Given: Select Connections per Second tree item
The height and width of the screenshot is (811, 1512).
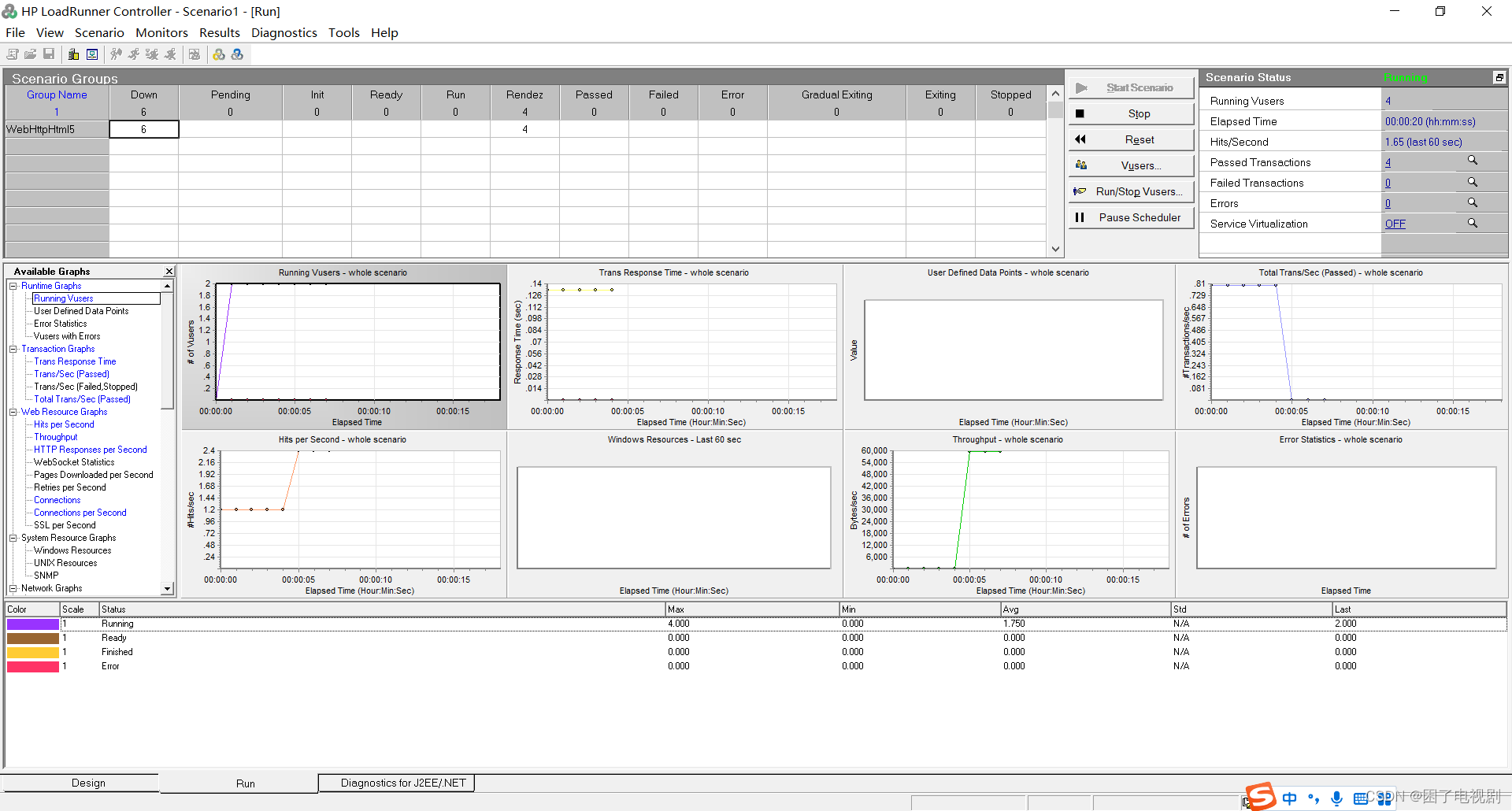Looking at the screenshot, I should pyautogui.click(x=80, y=513).
